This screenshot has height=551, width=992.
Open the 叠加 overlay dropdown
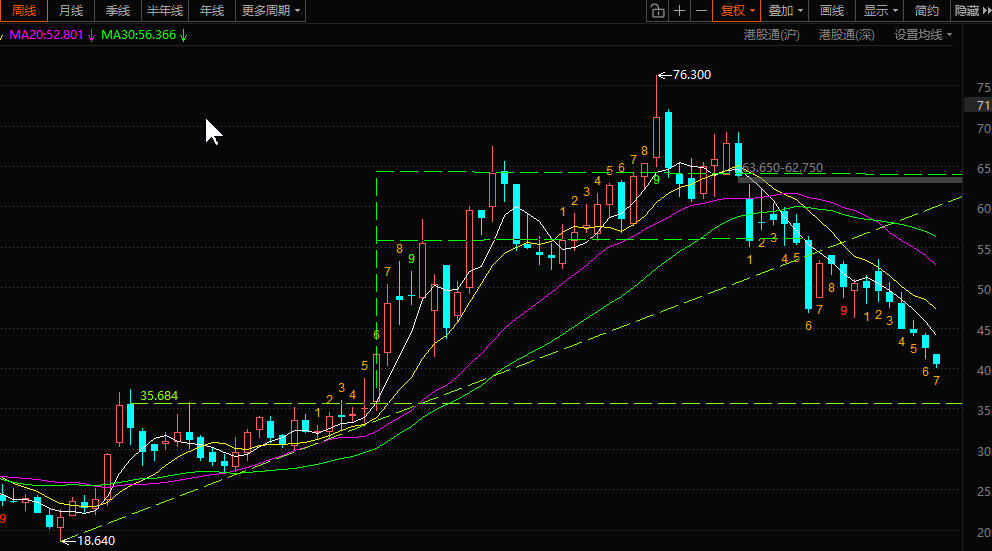coord(785,11)
